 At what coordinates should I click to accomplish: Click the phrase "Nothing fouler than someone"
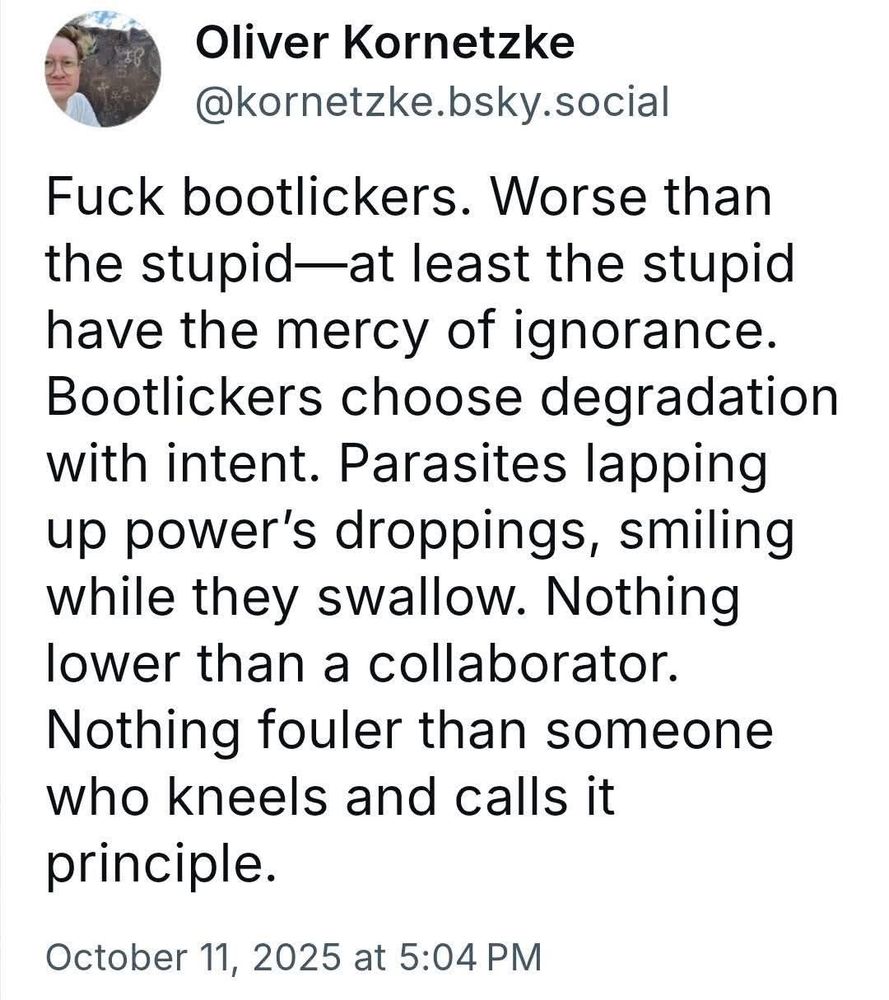(x=408, y=730)
